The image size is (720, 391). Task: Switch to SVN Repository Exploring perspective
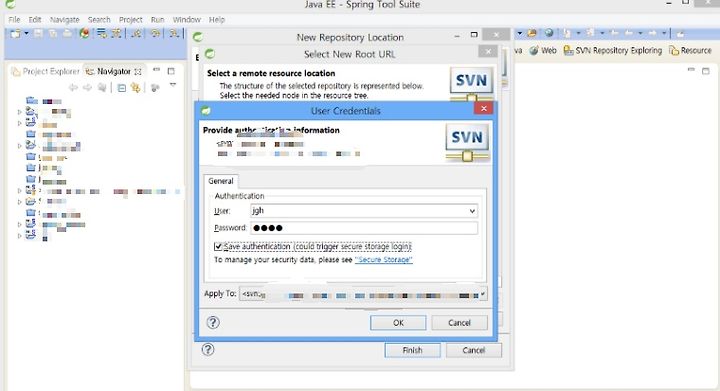click(x=613, y=50)
